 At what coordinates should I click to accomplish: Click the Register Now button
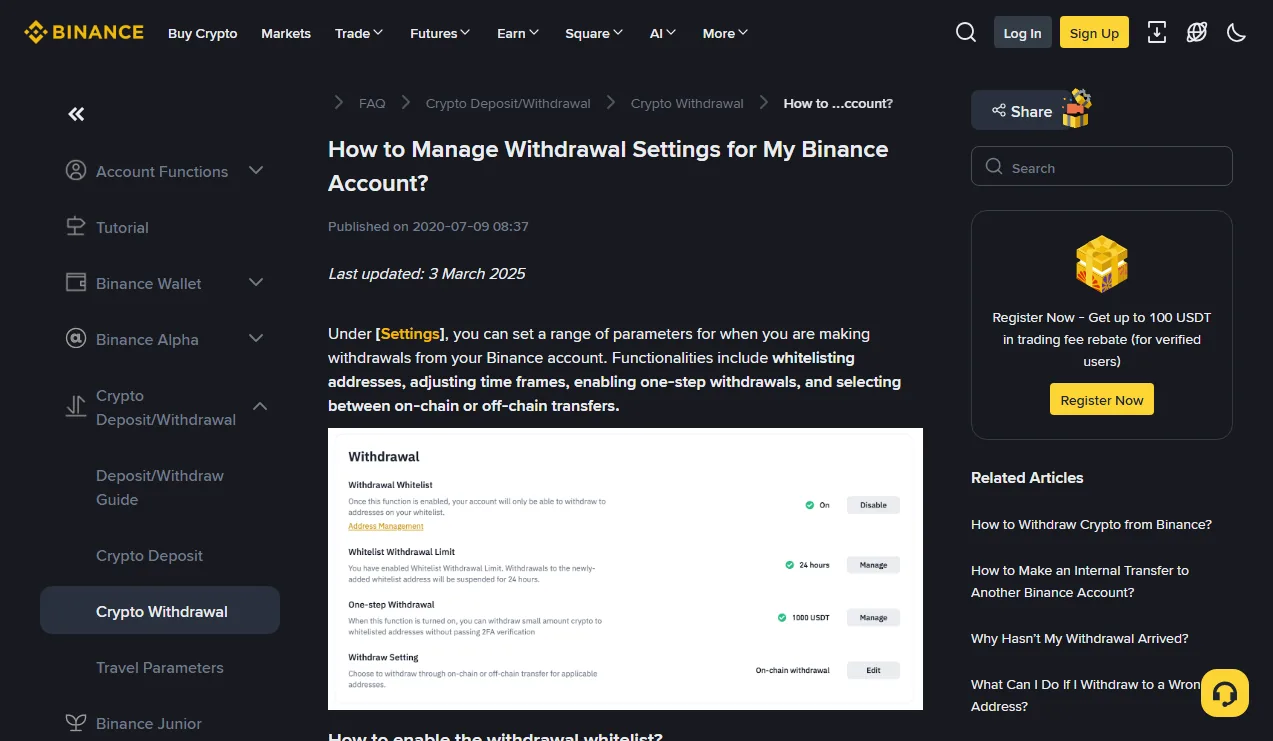1101,399
